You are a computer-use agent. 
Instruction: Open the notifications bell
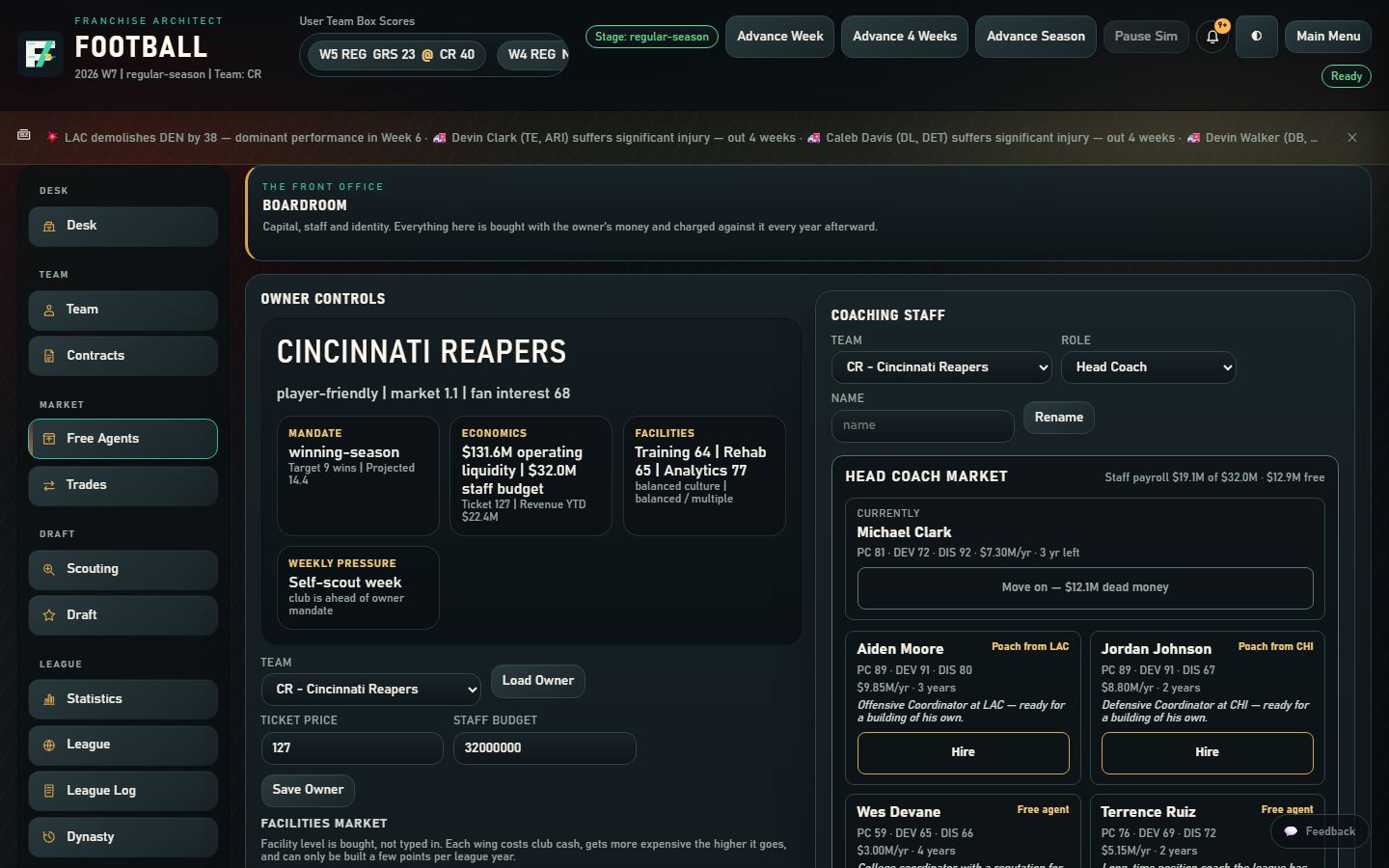tap(1212, 37)
